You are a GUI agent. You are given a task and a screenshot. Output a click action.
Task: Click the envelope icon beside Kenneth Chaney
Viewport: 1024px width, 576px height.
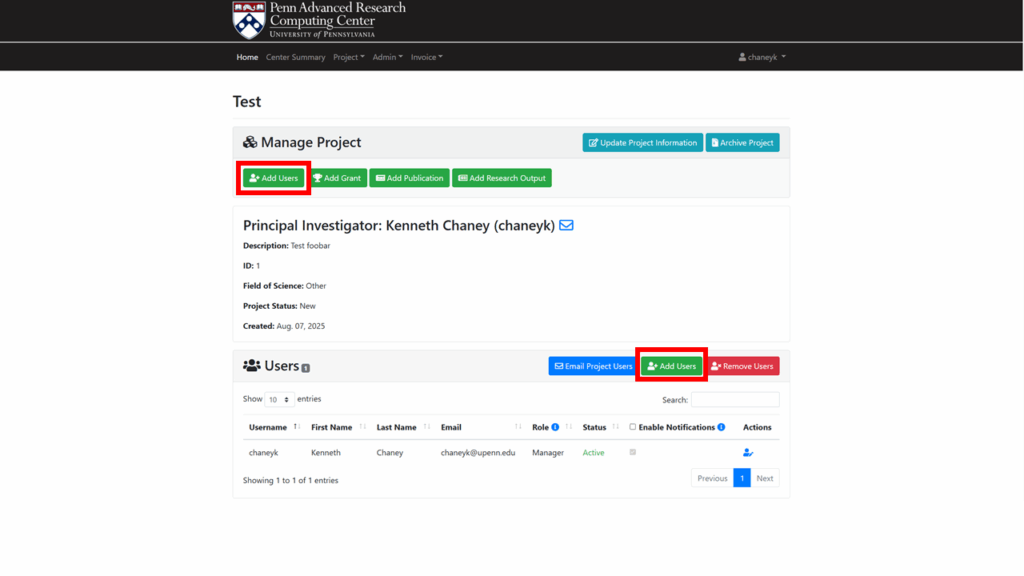click(x=566, y=226)
